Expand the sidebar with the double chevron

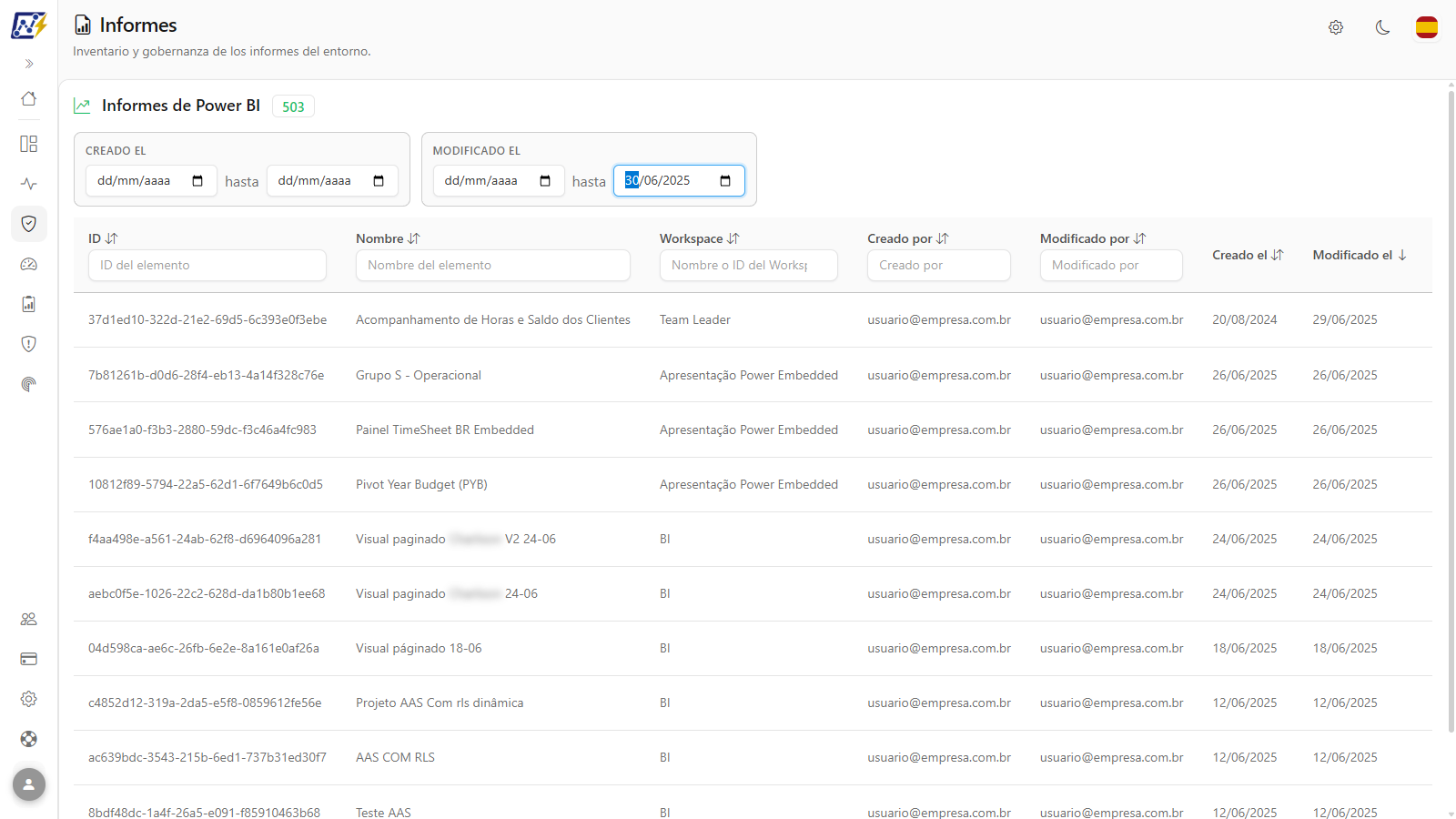(x=29, y=64)
